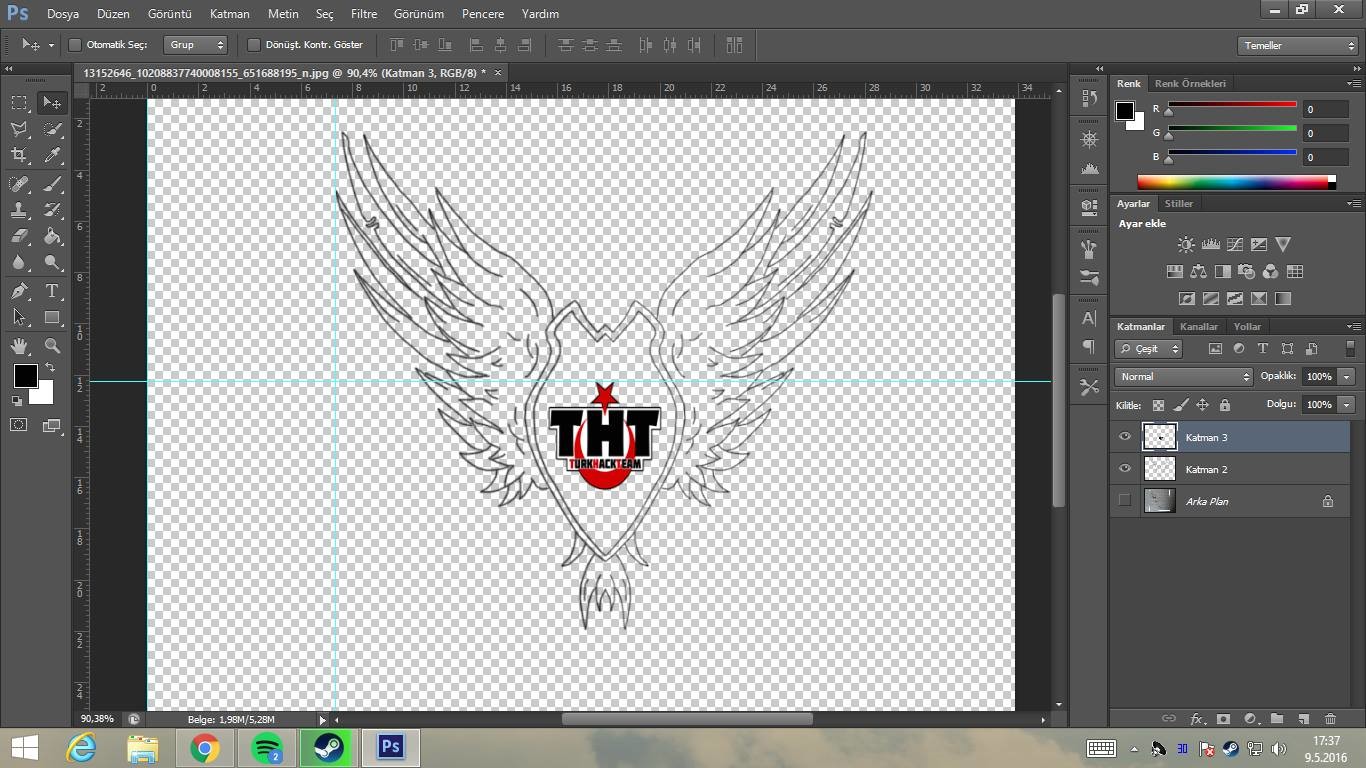
Task: Select the Eraser tool
Action: (x=19, y=236)
